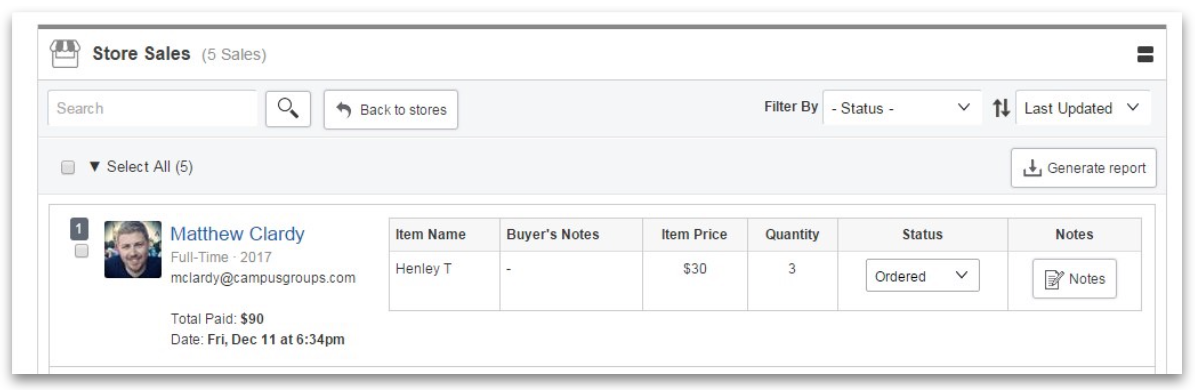This screenshot has height=390, width=1198.
Task: Toggle sort order with the arrows icon
Action: point(1001,109)
